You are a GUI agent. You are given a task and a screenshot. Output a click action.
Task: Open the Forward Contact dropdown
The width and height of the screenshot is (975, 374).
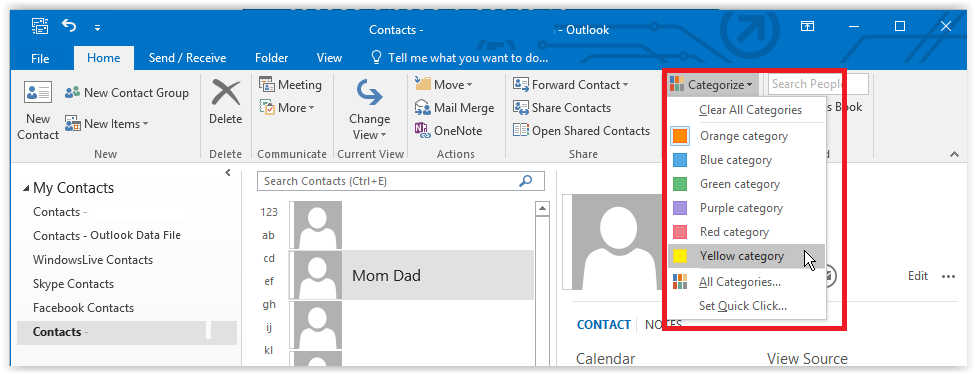(571, 85)
